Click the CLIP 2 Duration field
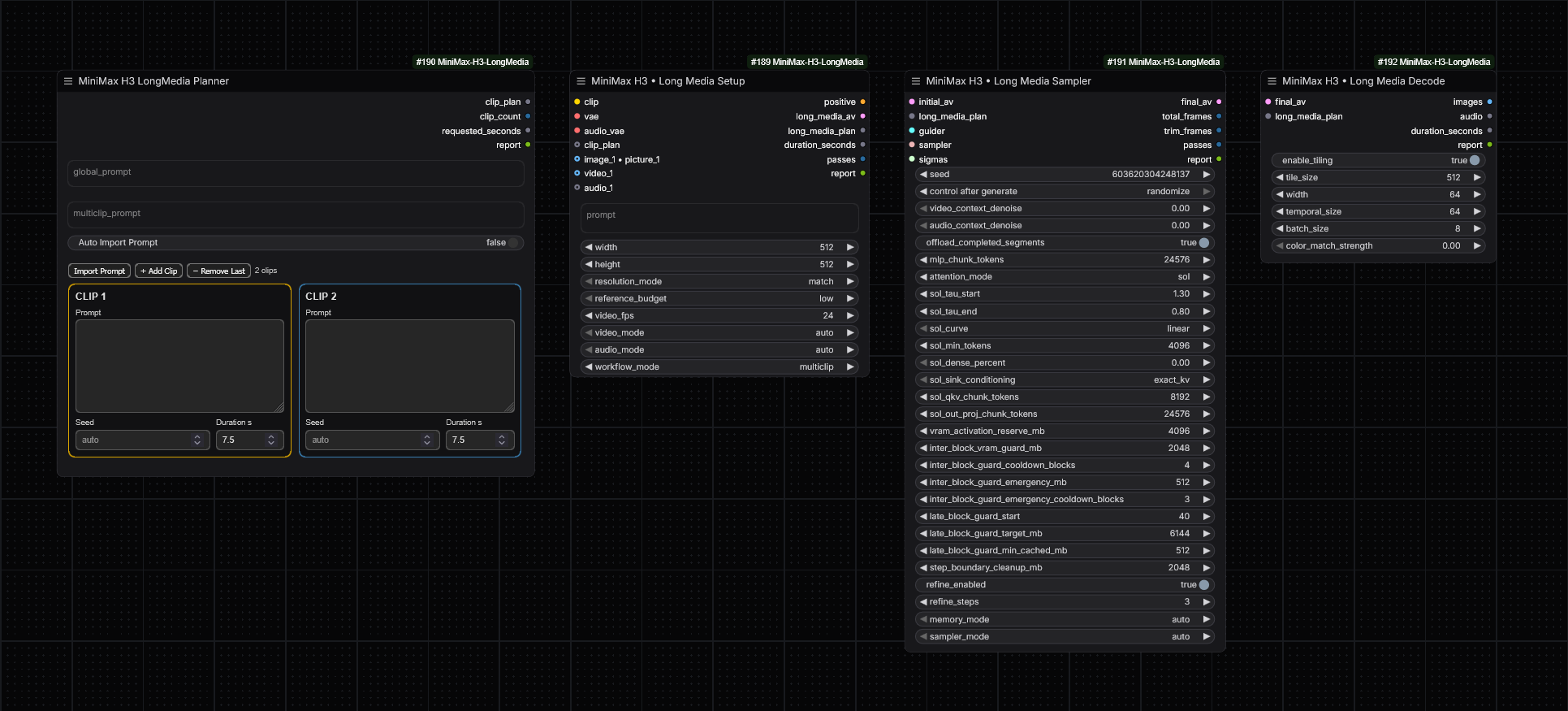This screenshot has width=1568, height=711. coord(480,440)
